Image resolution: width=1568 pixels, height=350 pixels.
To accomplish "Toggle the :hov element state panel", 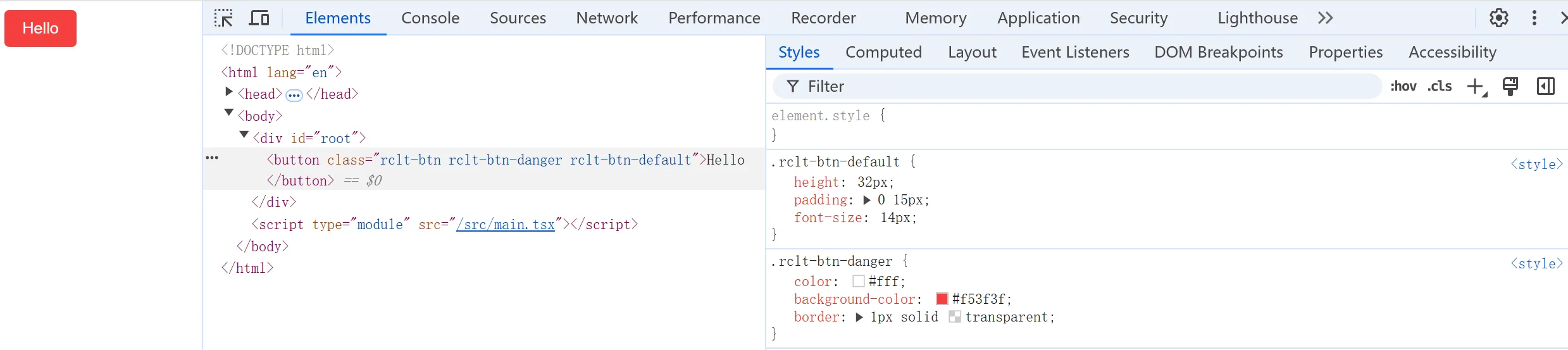I will (x=1403, y=86).
